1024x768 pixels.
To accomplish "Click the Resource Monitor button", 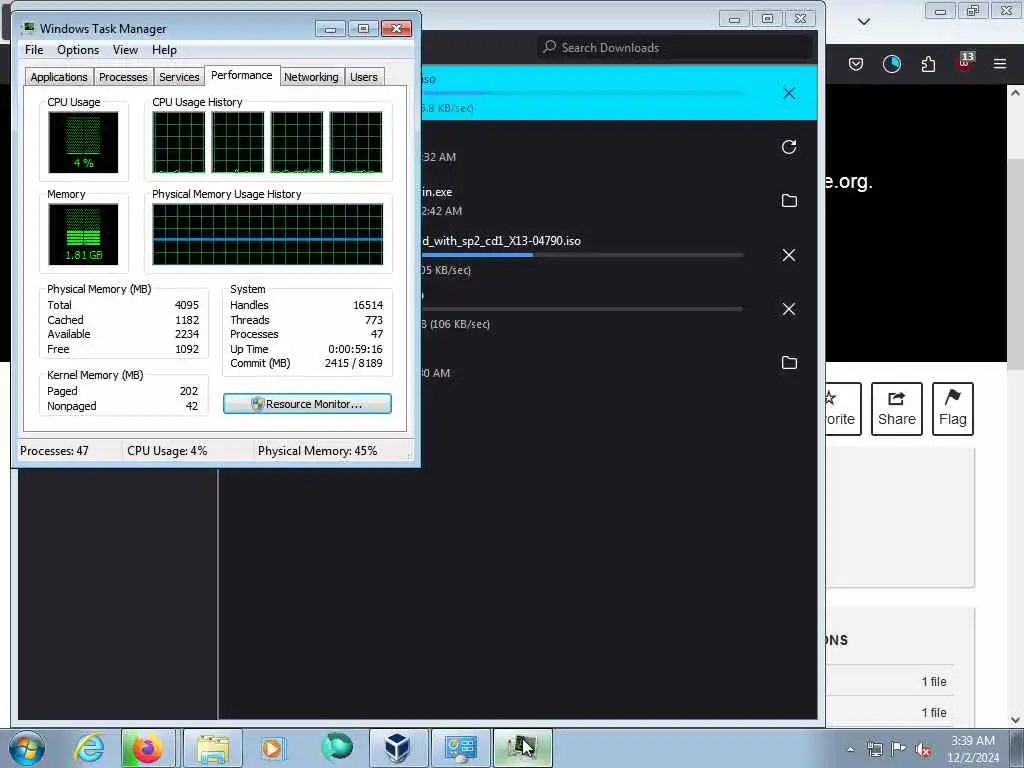I will point(308,404).
